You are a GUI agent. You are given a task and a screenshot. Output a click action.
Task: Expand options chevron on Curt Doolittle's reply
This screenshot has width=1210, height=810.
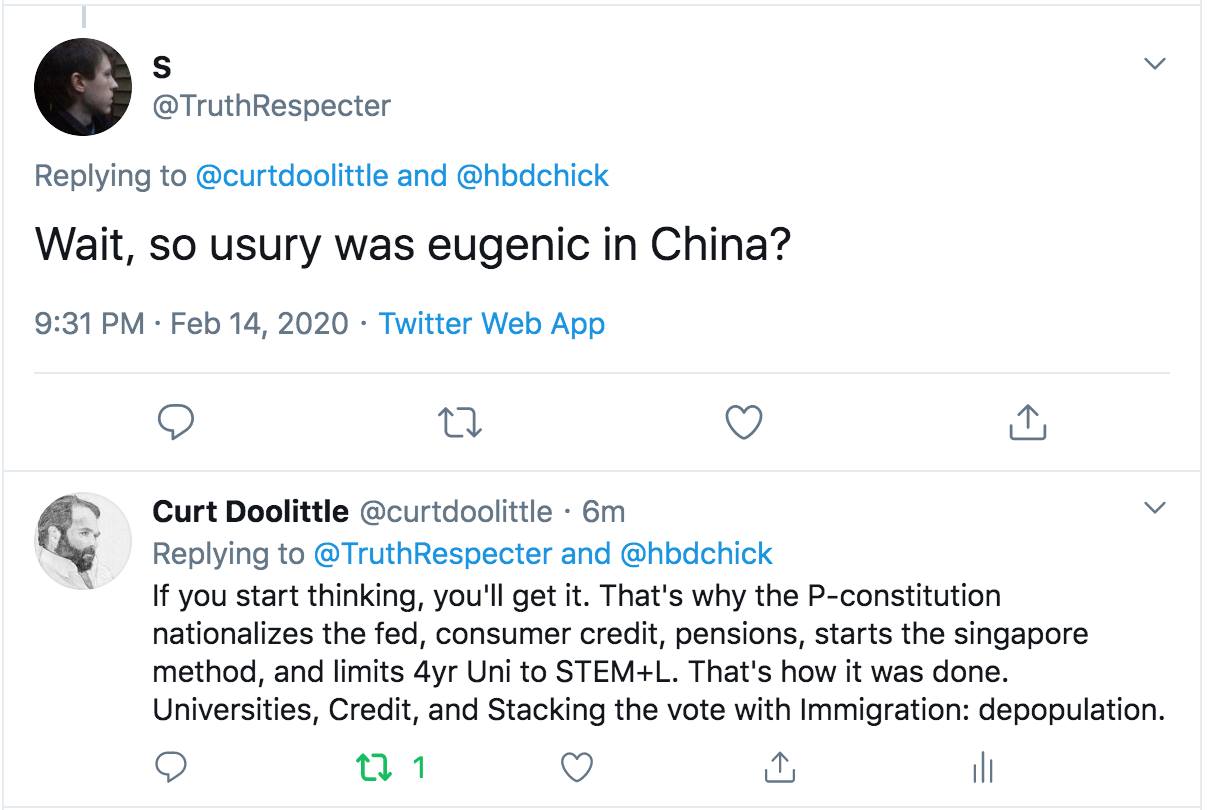[1154, 508]
